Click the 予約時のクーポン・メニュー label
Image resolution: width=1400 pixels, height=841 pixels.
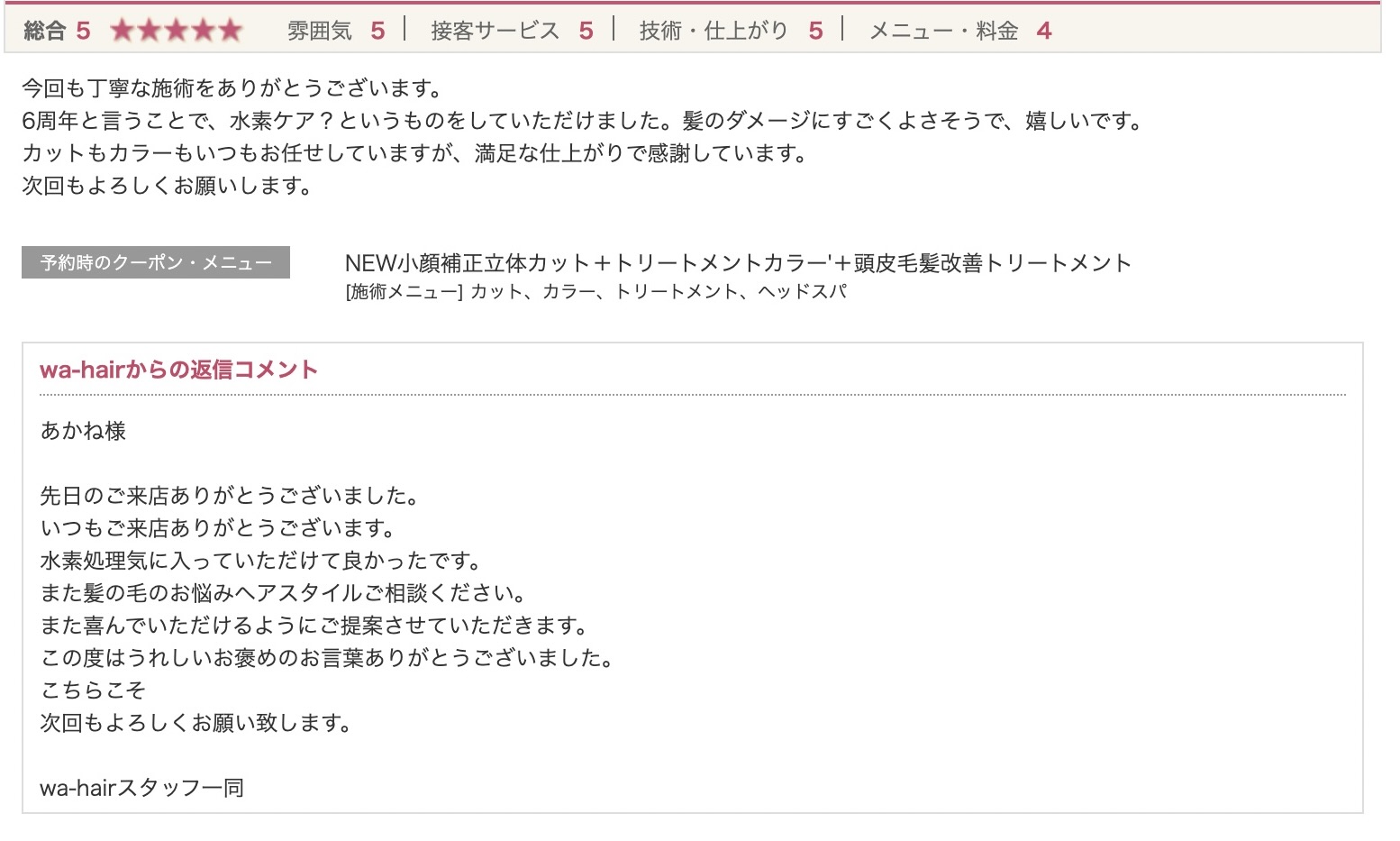pos(156,262)
